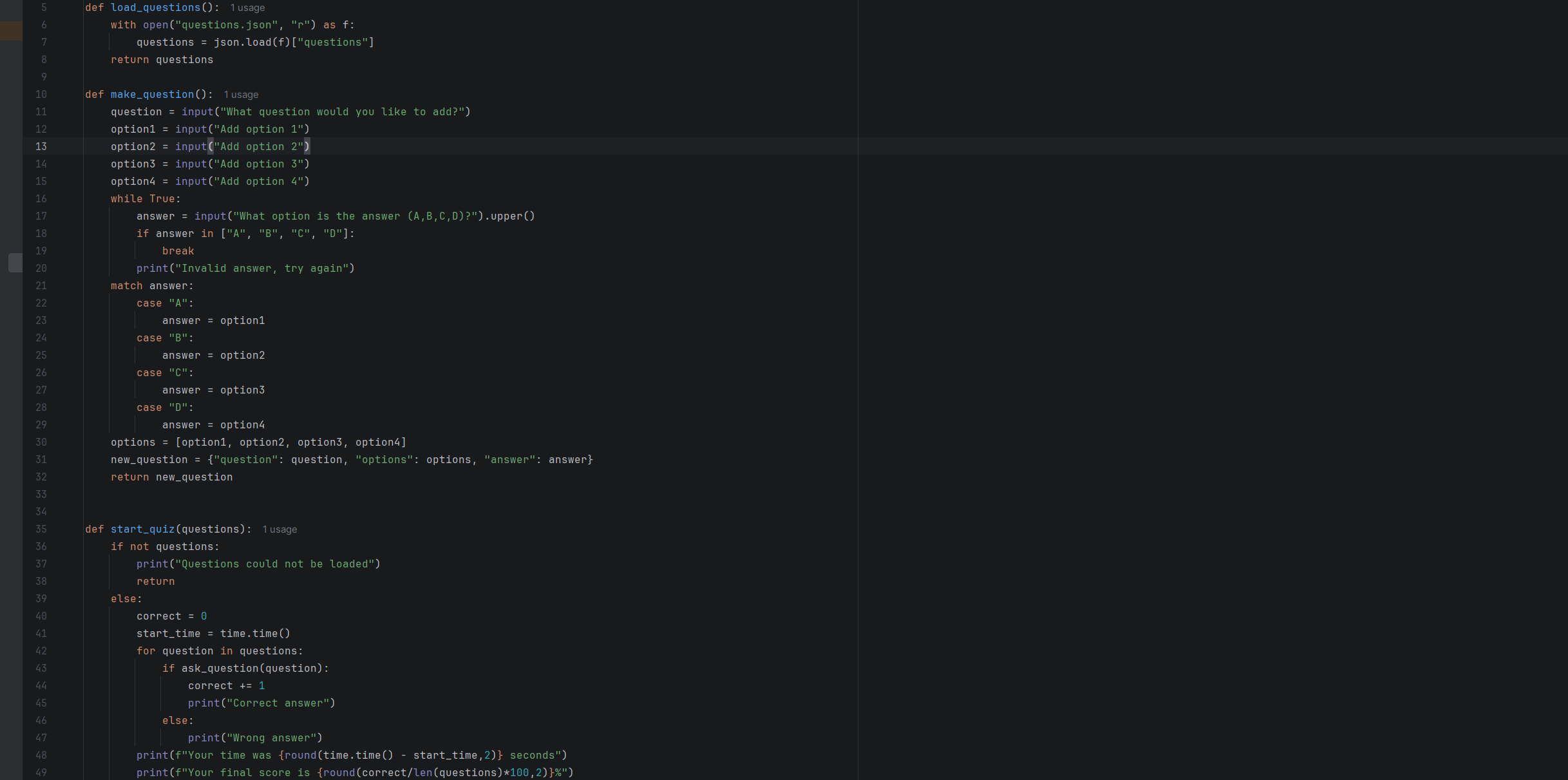
Task: Click "Invalid answer, try again" string
Action: [261, 269]
